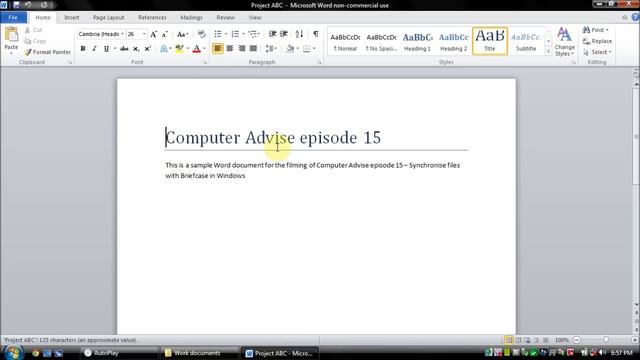
Task: Apply the No Spacing style
Action: point(381,41)
